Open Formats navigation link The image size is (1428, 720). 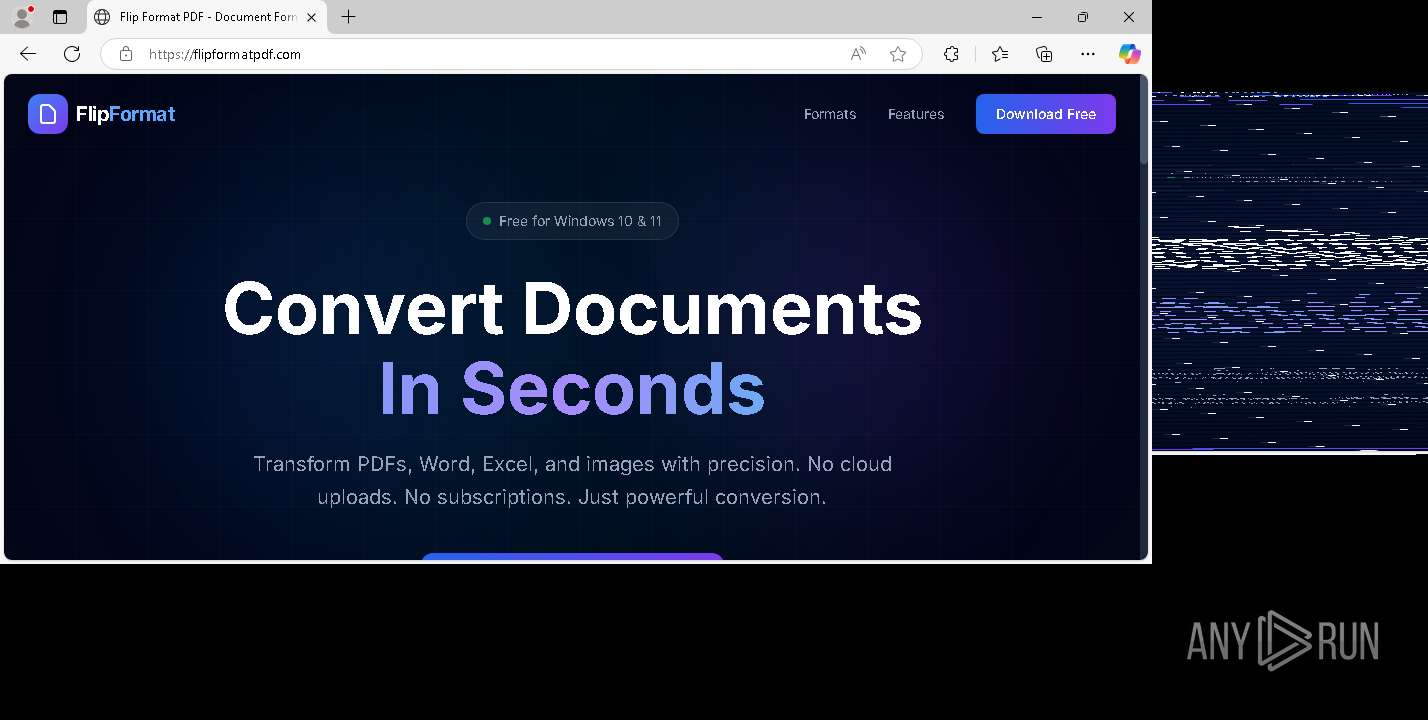(x=830, y=114)
